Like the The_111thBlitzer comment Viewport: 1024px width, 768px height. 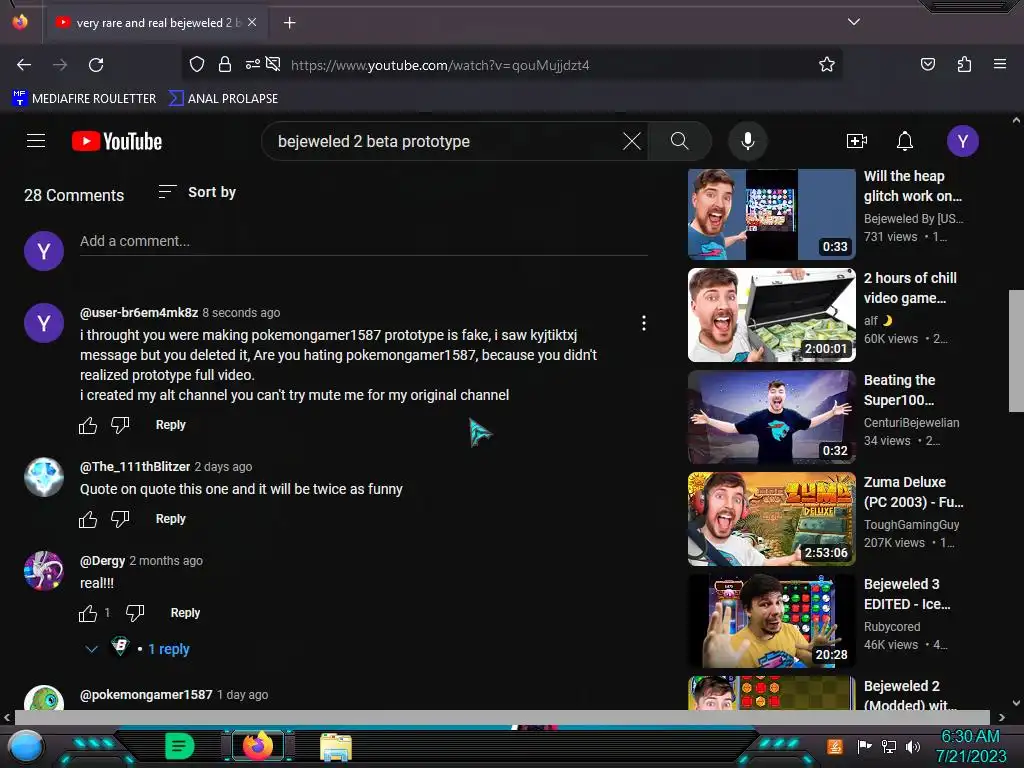[88, 520]
